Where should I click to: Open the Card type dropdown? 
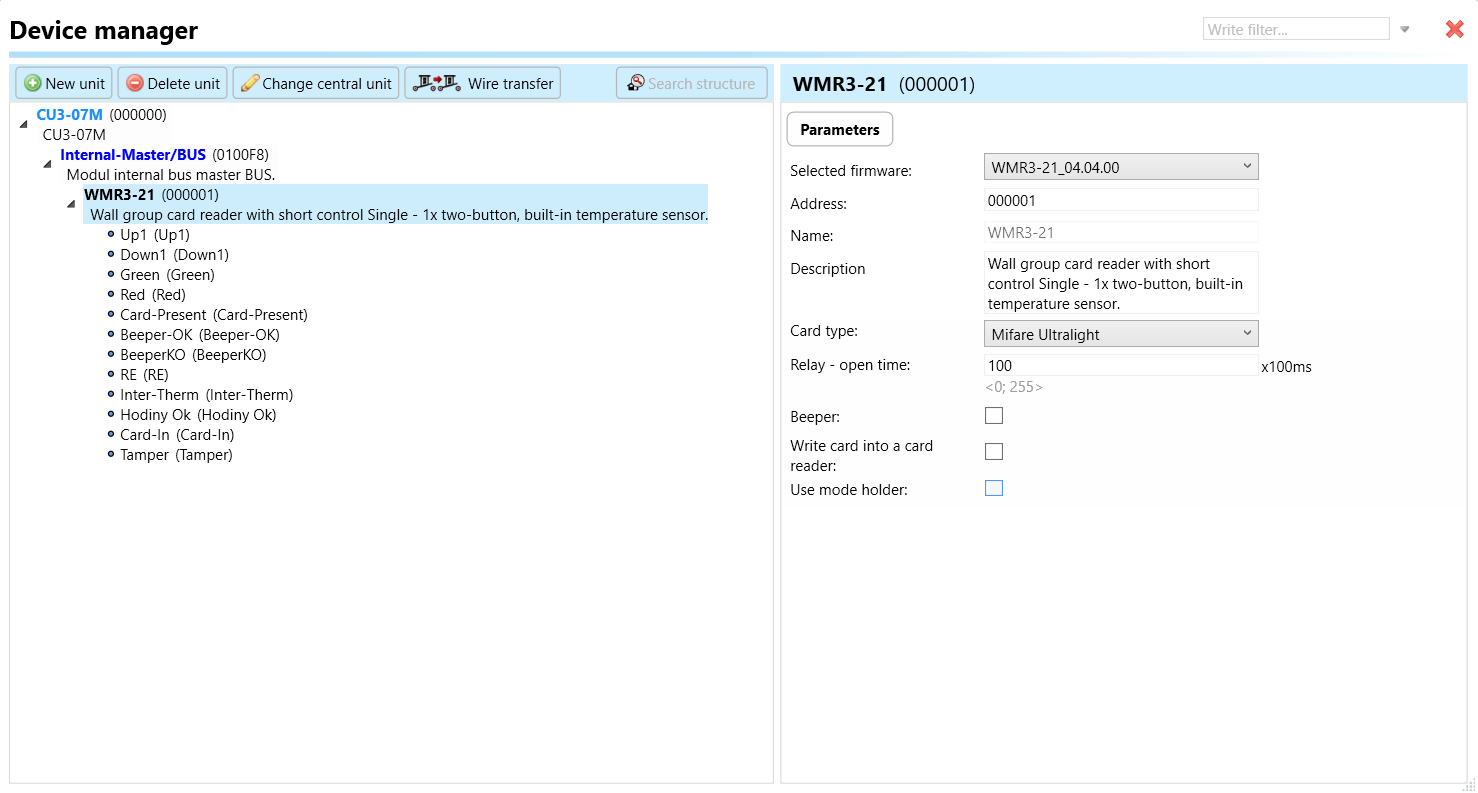click(x=1121, y=334)
